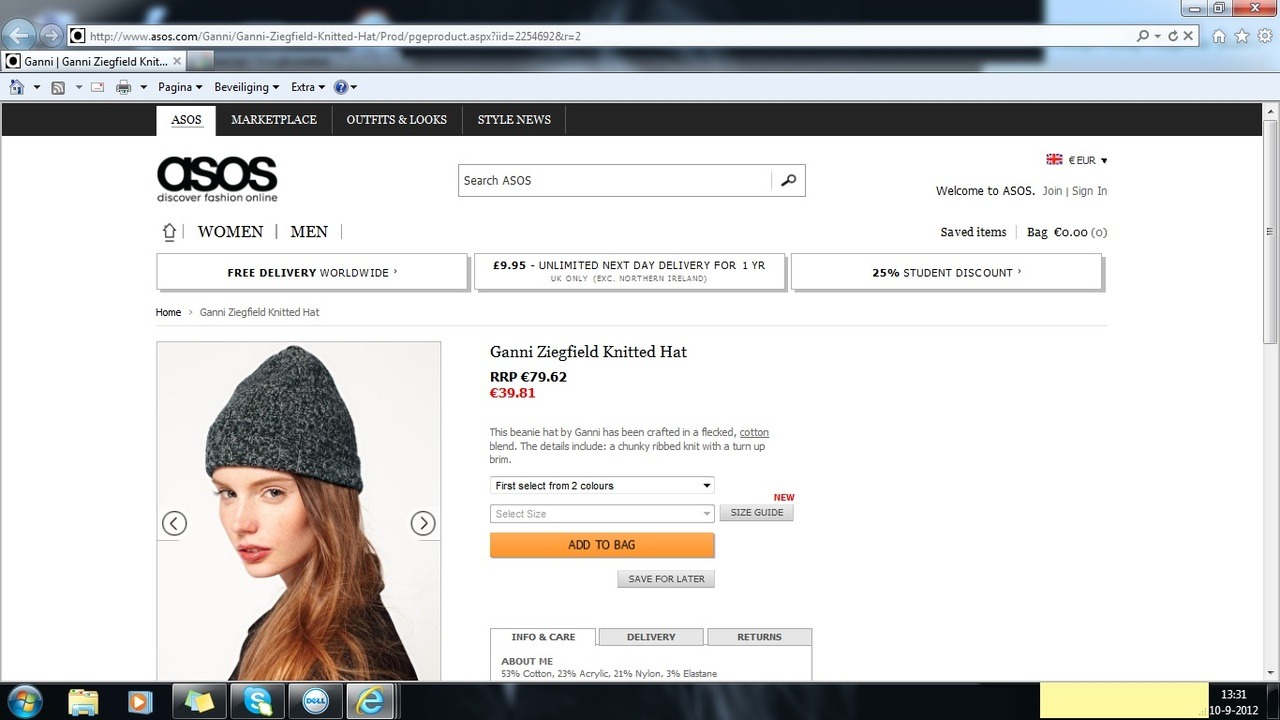Screen dimensions: 1280x720
Task: Click the ASOS search magnifier button
Action: pyautogui.click(x=788, y=180)
